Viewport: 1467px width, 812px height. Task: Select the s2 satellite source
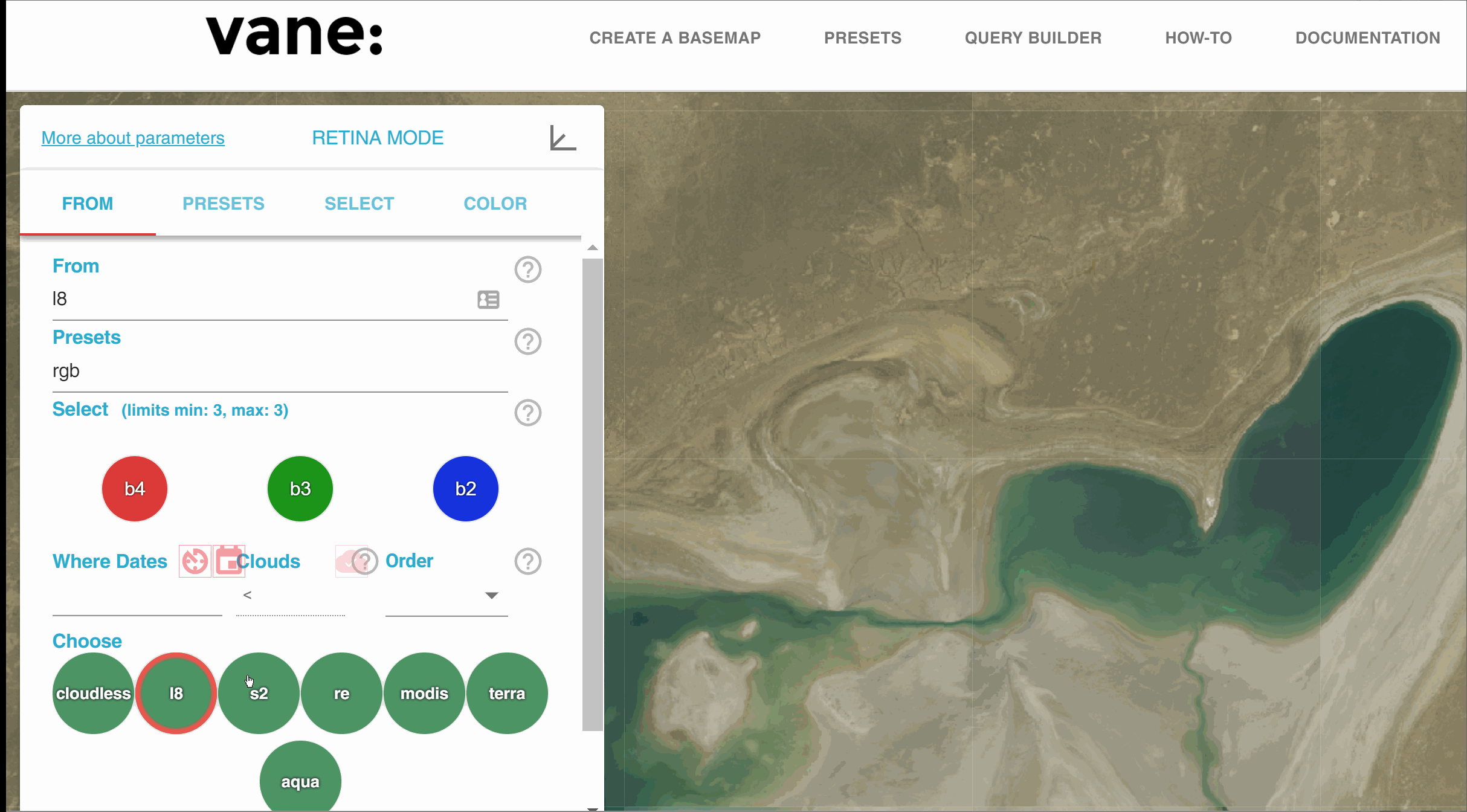(x=259, y=693)
